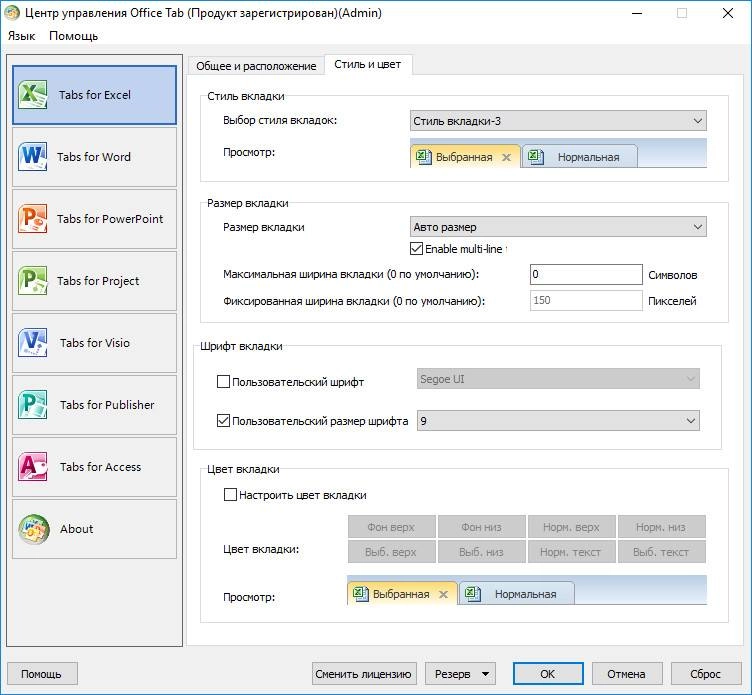The width and height of the screenshot is (752, 695).
Task: Select the Project icon in sidebar
Action: pyautogui.click(x=33, y=280)
